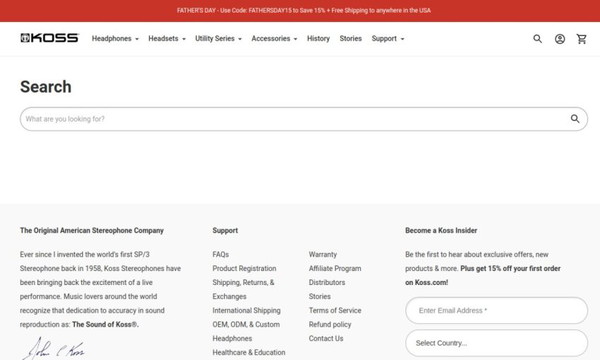This screenshot has width=600, height=360.
Task: Click the John C. Koss signature image
Action: tap(53, 348)
